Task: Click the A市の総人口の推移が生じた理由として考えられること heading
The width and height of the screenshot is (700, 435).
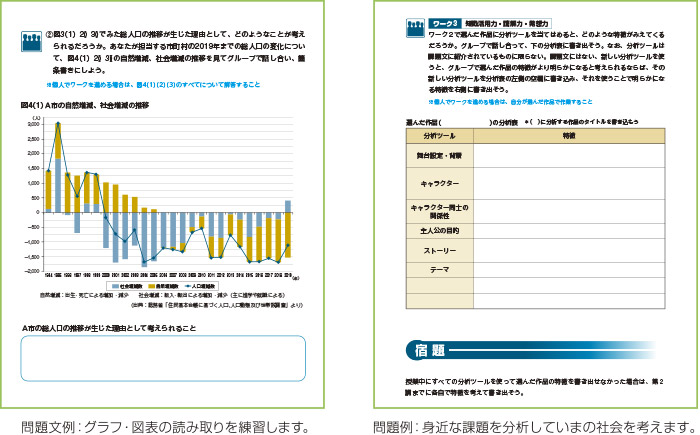Action: (x=109, y=328)
